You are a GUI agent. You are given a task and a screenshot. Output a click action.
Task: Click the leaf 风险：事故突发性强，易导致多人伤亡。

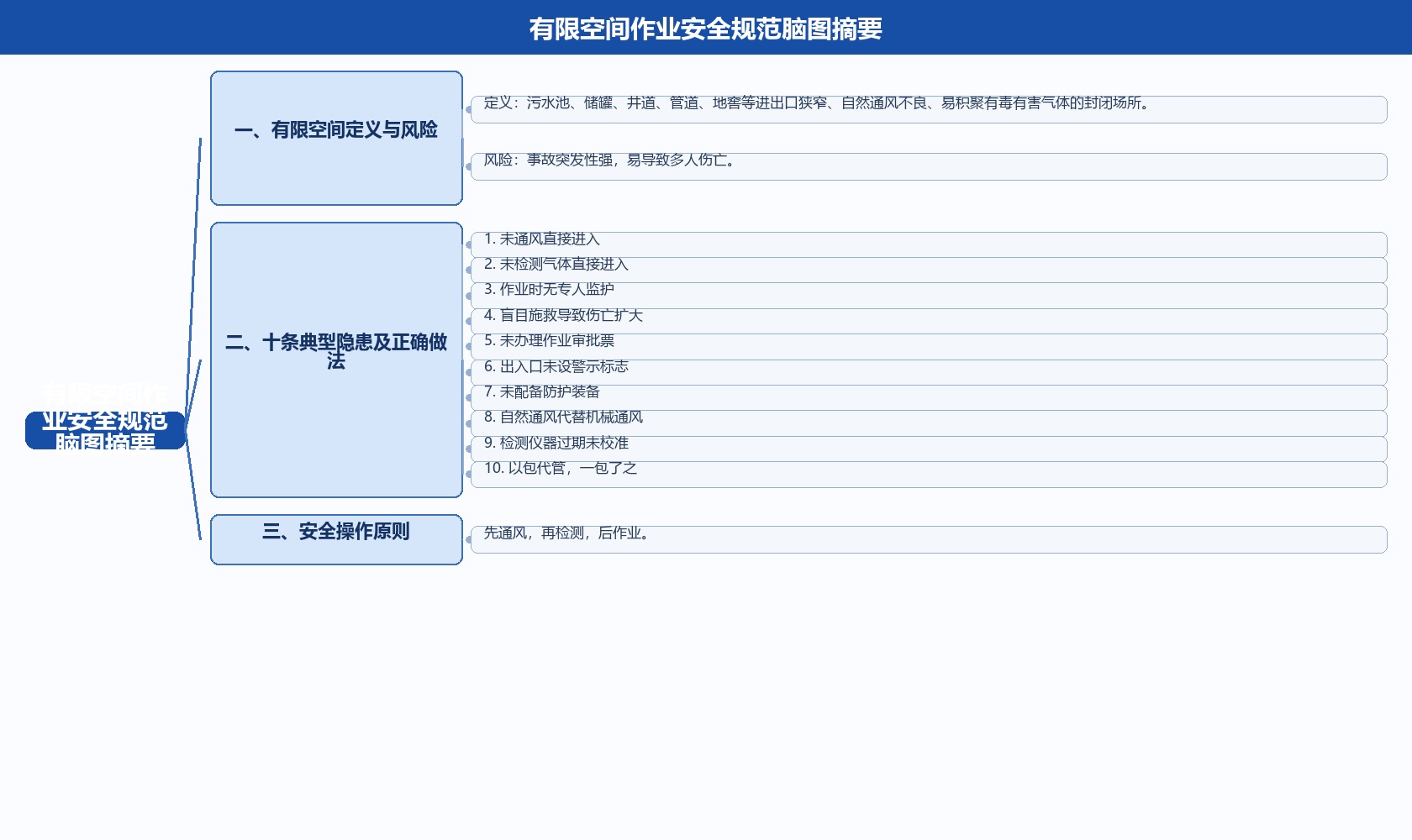click(929, 166)
